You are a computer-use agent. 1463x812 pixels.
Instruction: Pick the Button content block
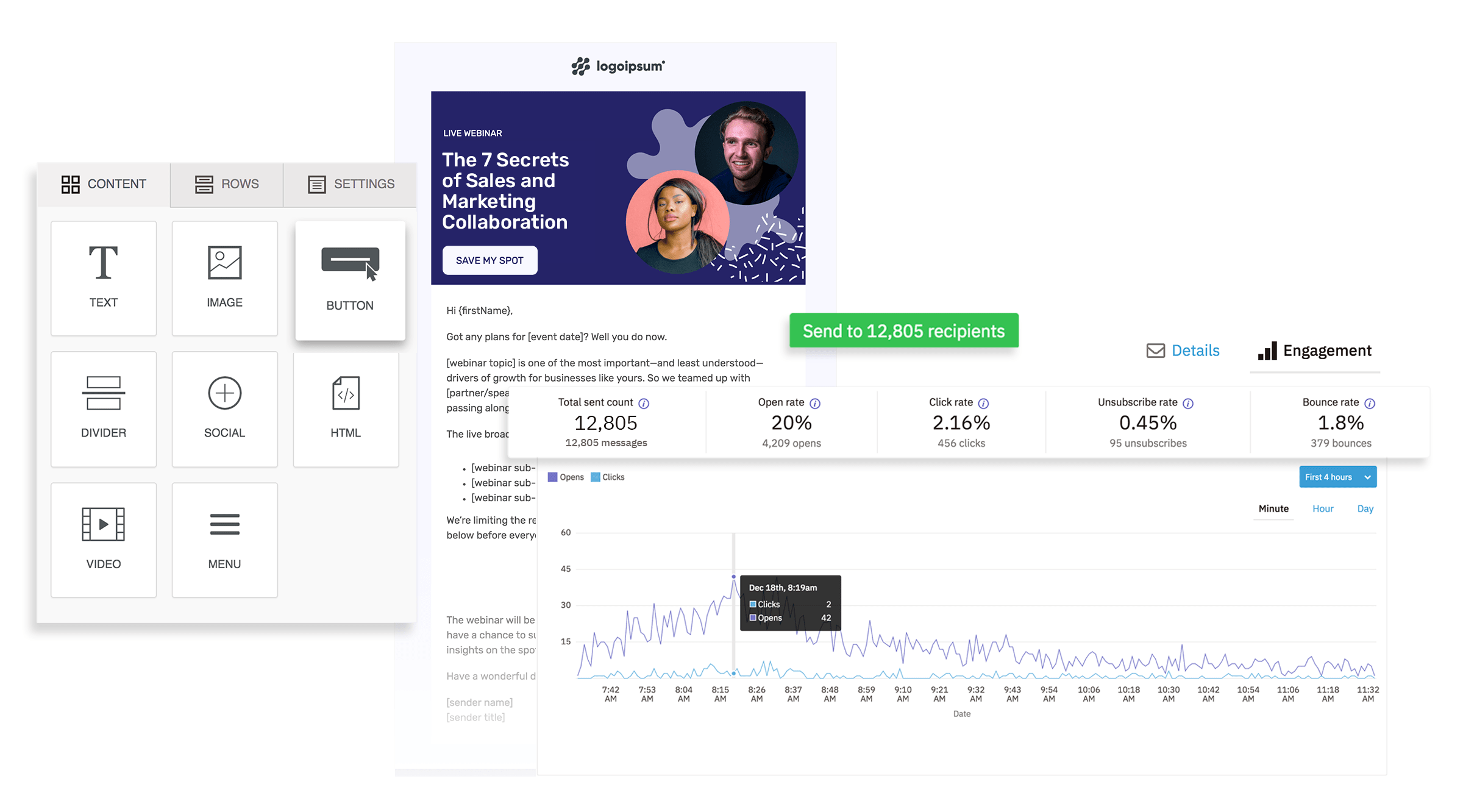(x=350, y=280)
